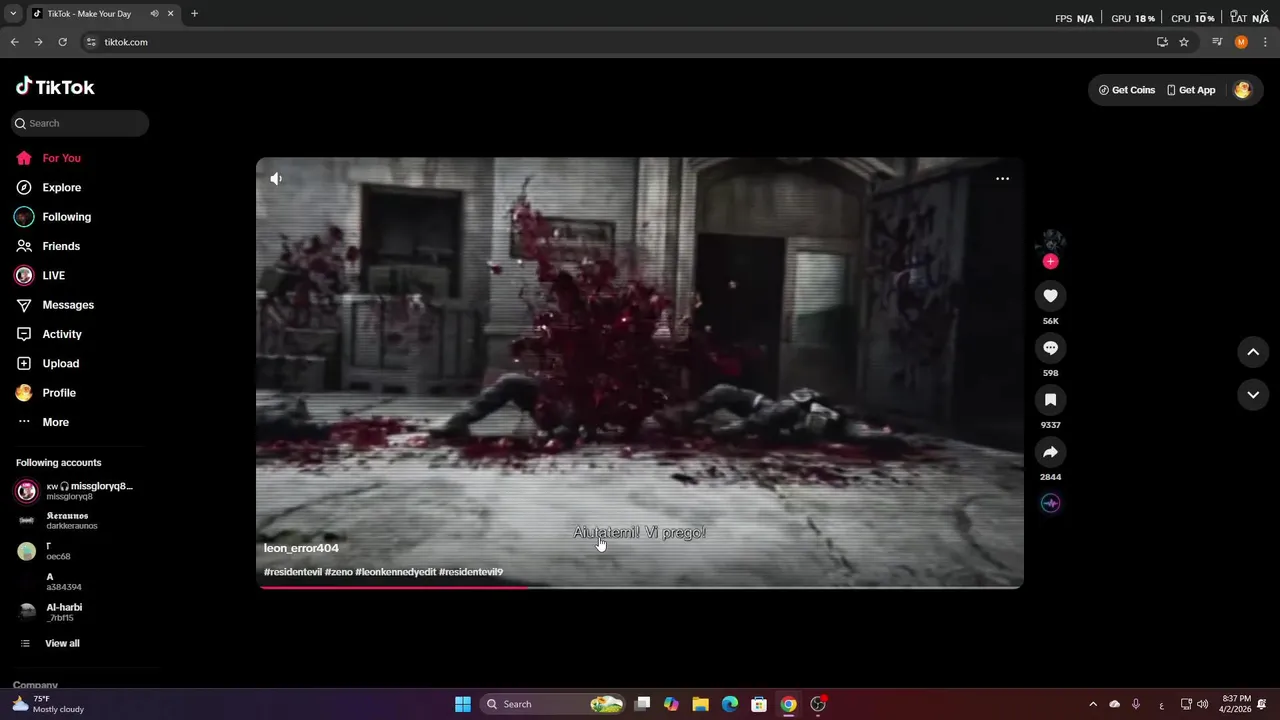Open the tab search dropdown
This screenshot has width=1280, height=720.
click(12, 14)
